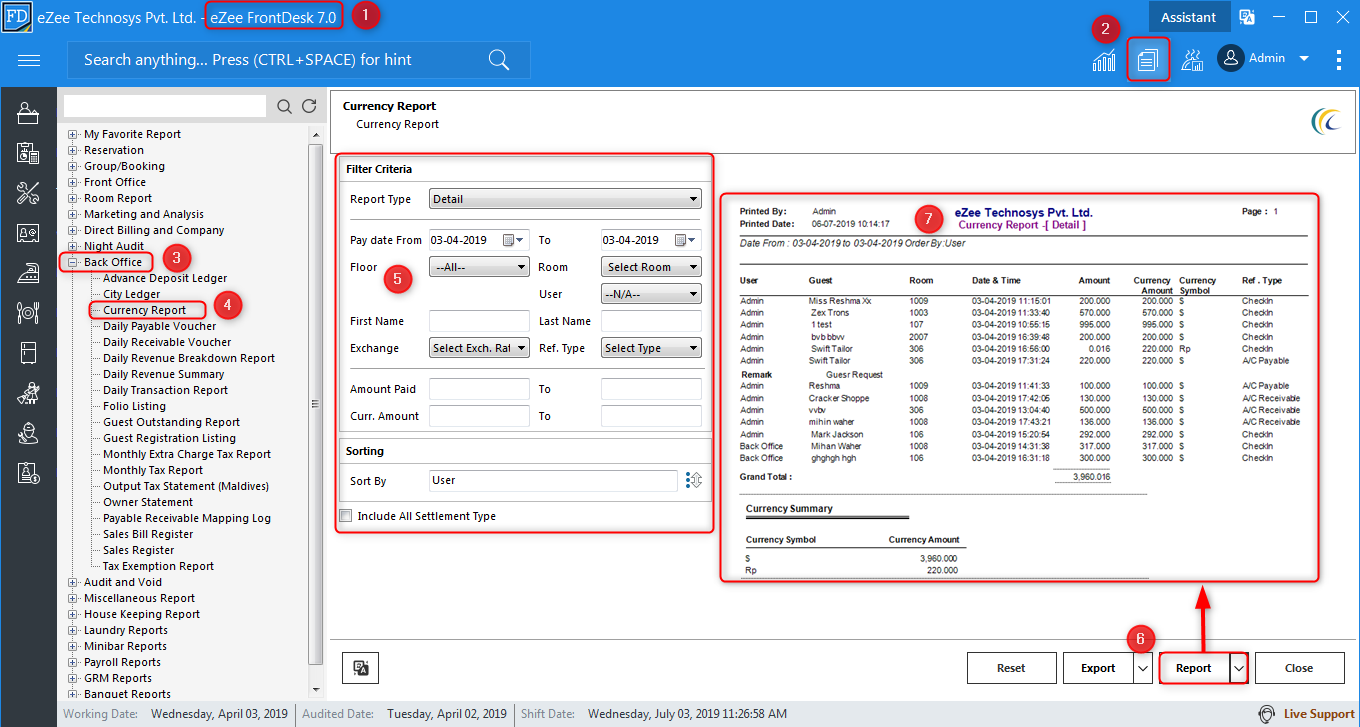The image size is (1360, 727).
Task: Click the First Name input field
Action: click(x=479, y=321)
